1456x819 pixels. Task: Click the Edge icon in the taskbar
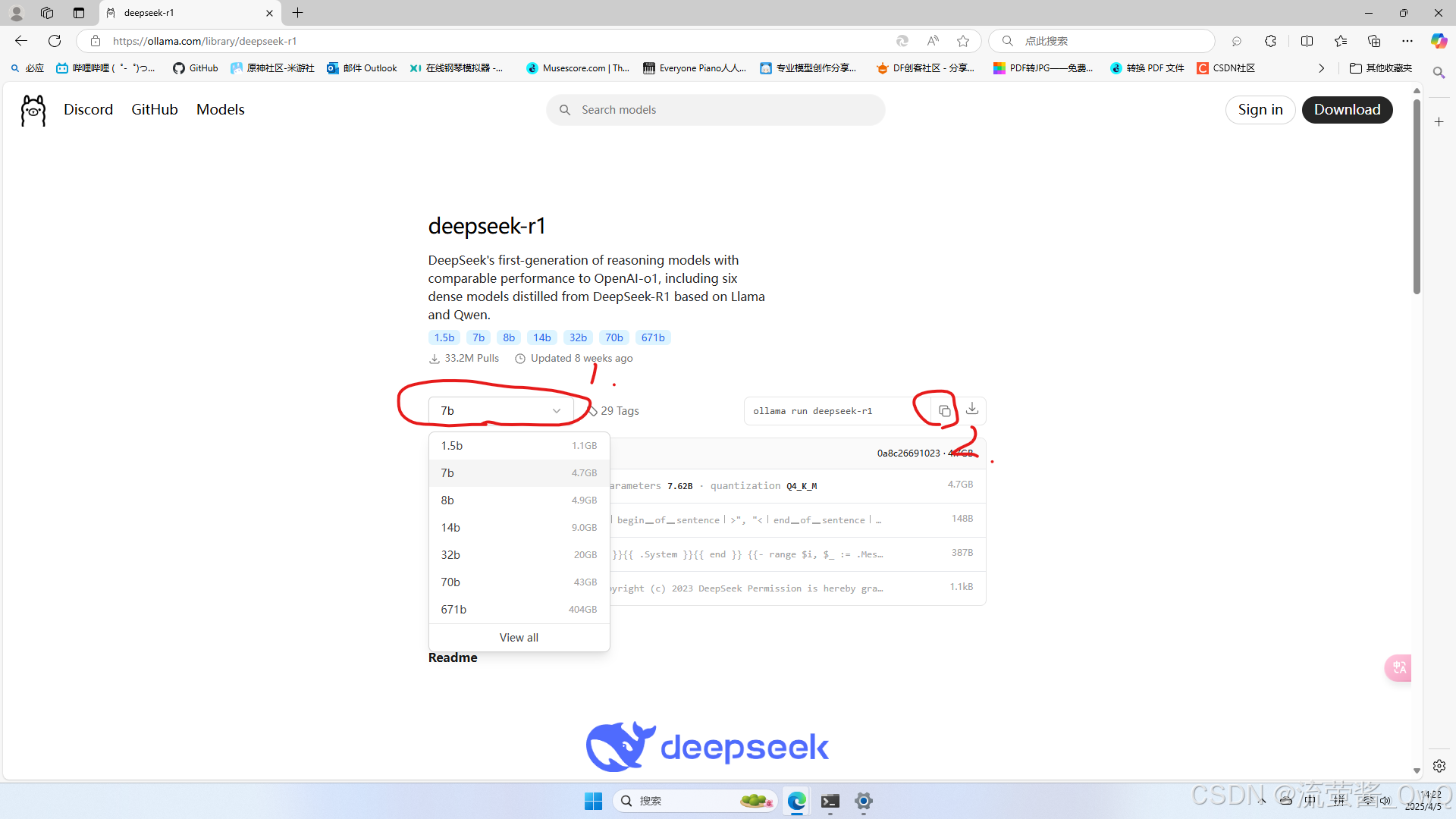[x=797, y=801]
